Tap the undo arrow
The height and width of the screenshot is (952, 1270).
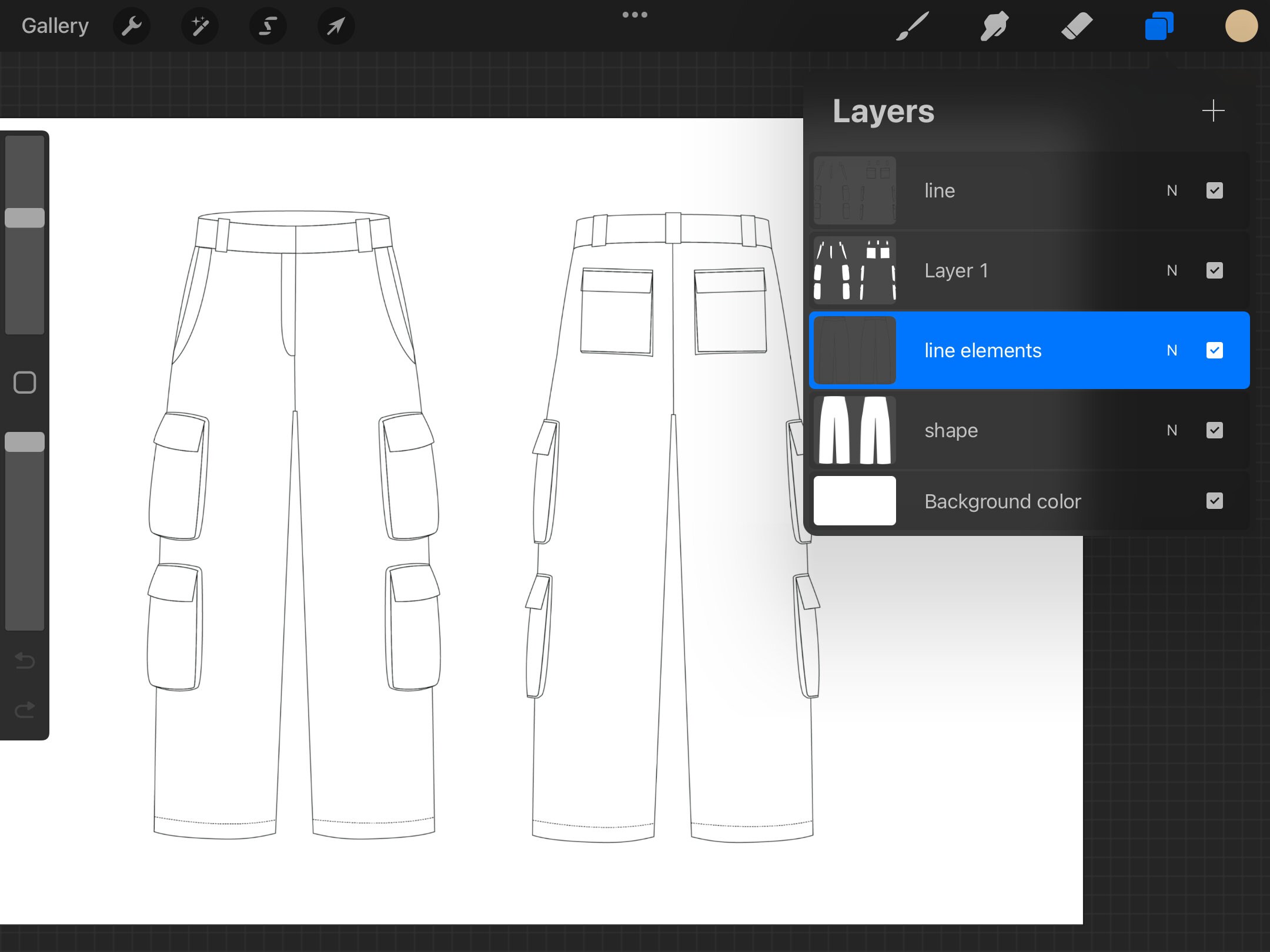[x=24, y=661]
